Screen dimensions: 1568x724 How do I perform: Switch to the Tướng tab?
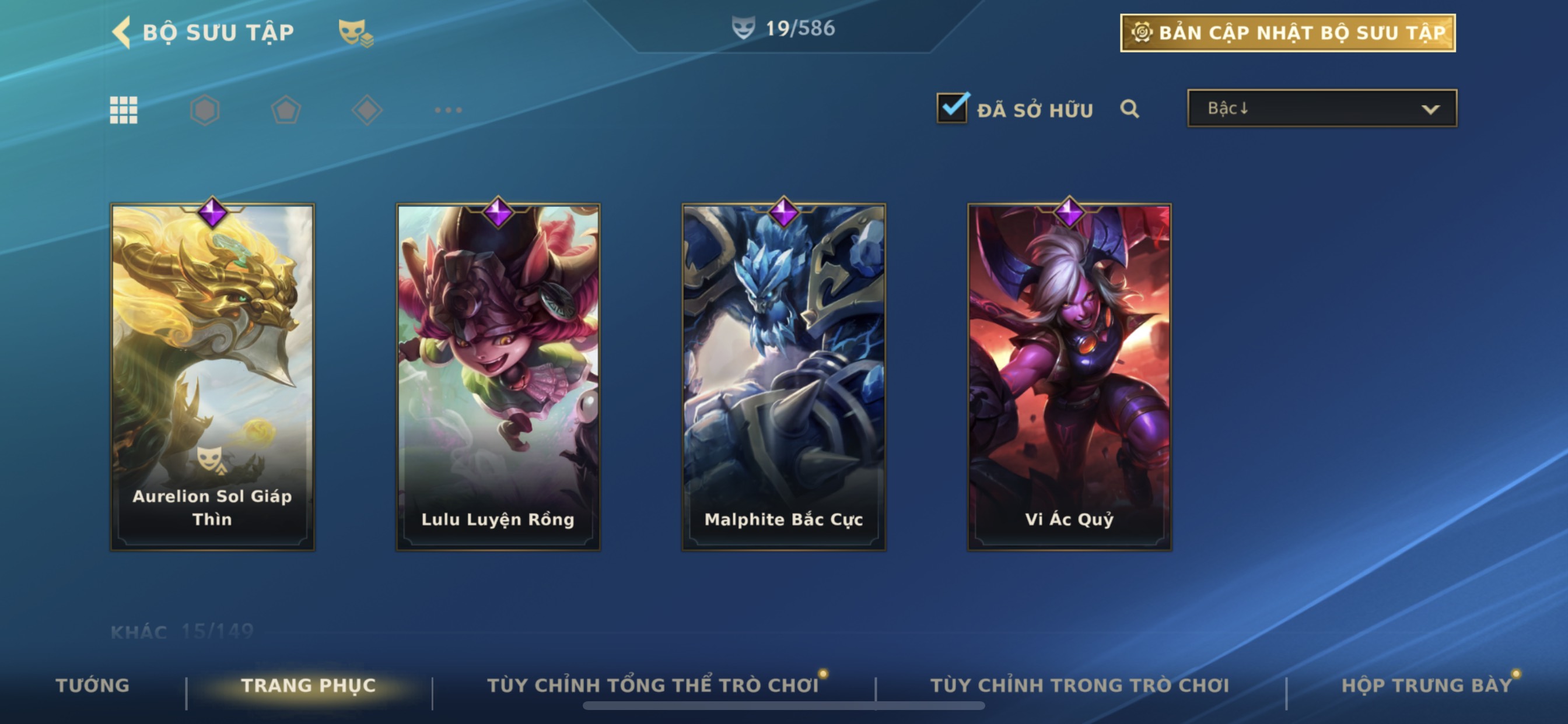[x=93, y=685]
